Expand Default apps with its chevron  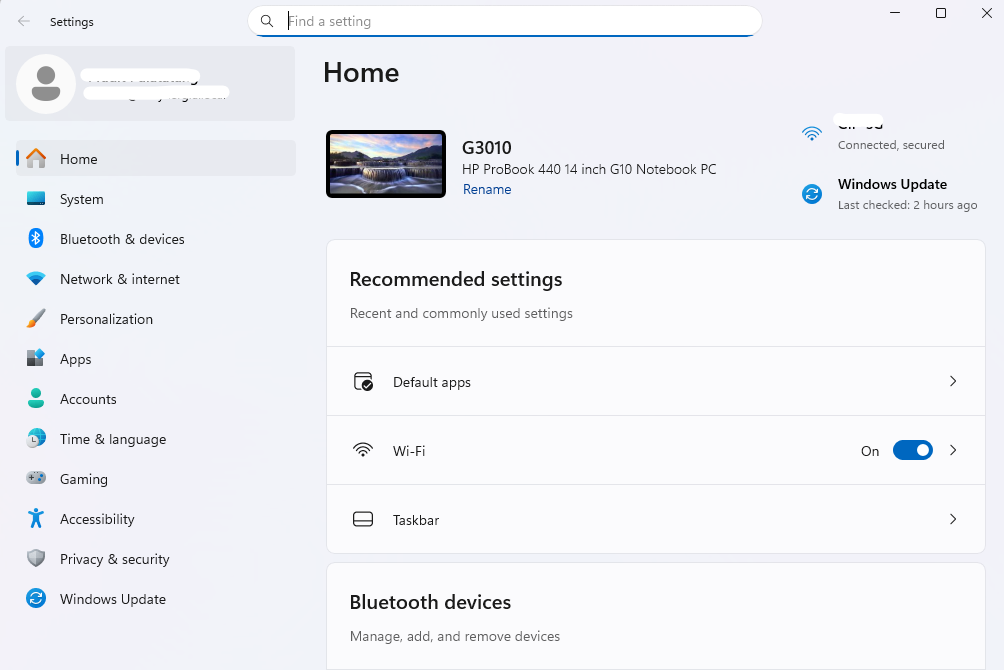click(953, 382)
